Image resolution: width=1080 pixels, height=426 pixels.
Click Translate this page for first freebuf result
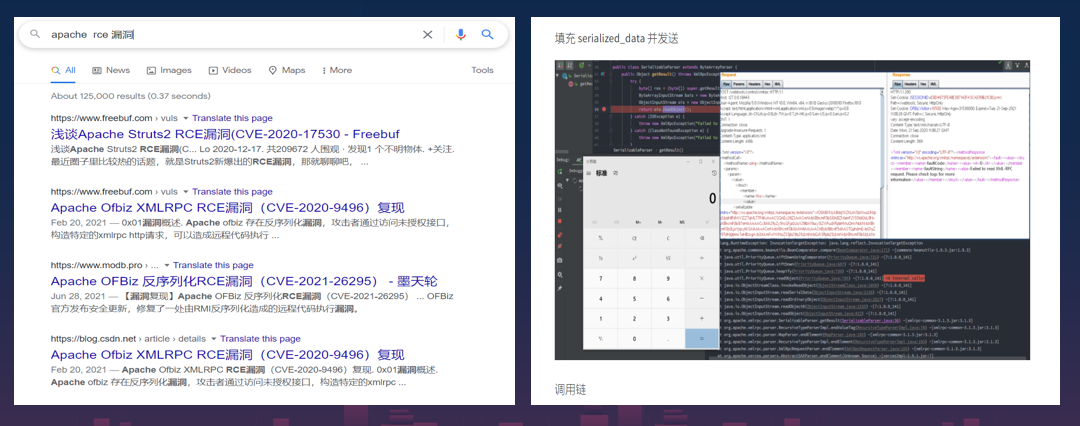click(232, 119)
